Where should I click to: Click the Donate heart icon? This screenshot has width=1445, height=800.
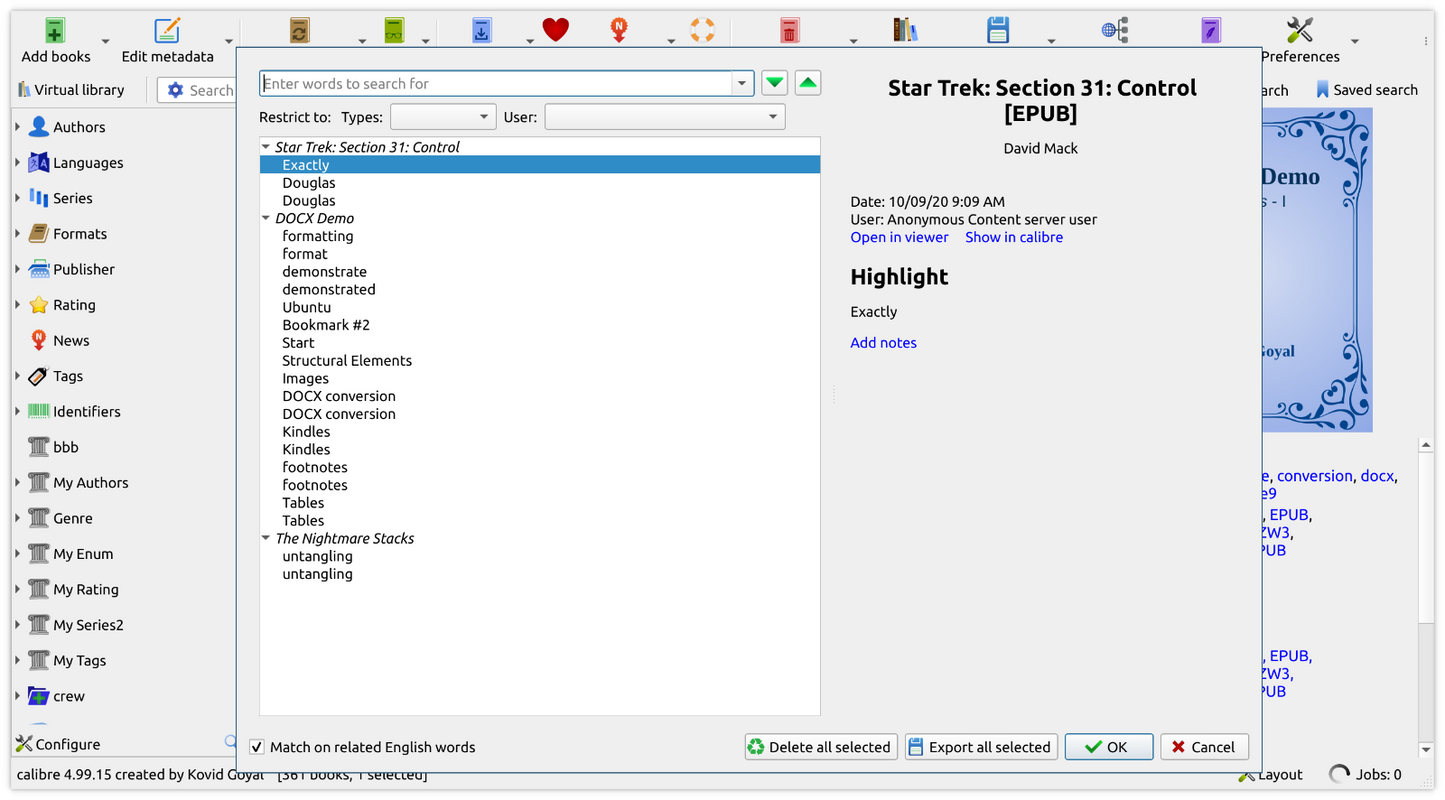[x=556, y=29]
